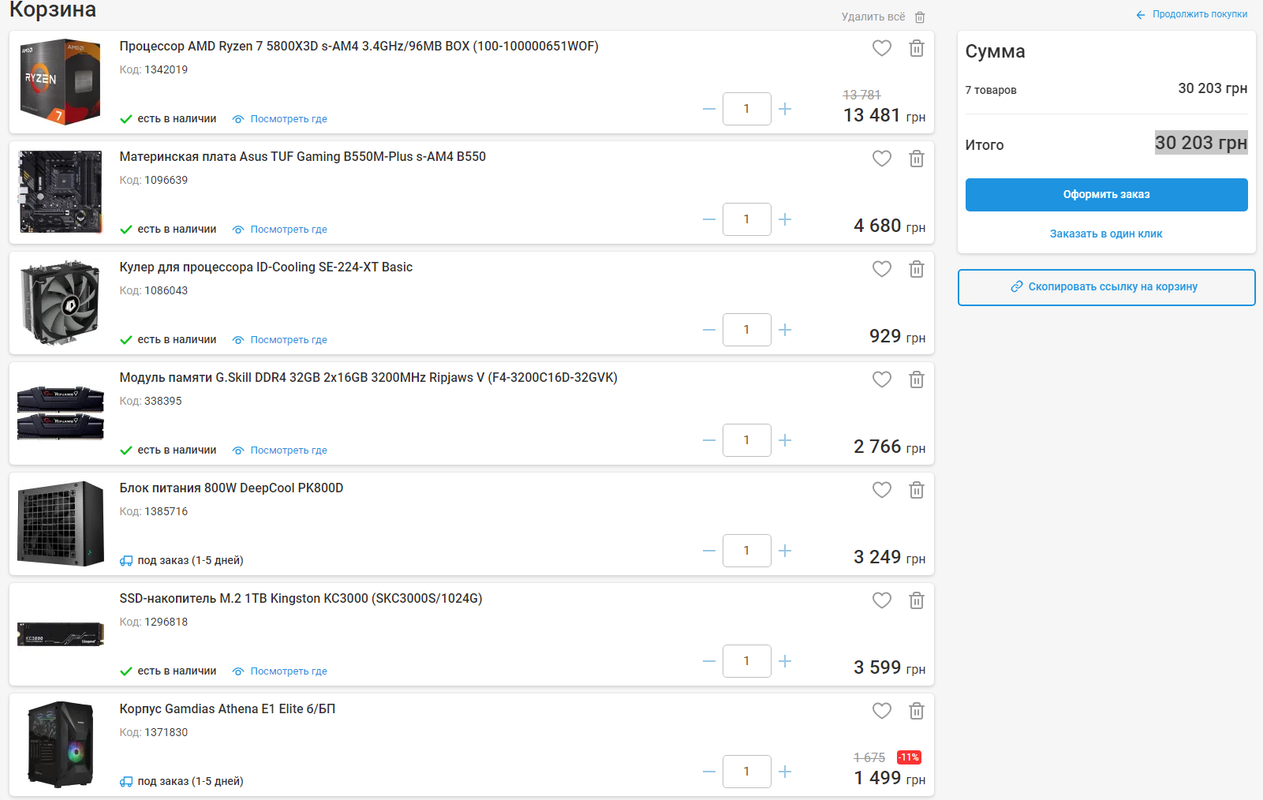1263x800 pixels.
Task: Decrease G.Skill Ripjaws V memory quantity
Action: [x=709, y=440]
